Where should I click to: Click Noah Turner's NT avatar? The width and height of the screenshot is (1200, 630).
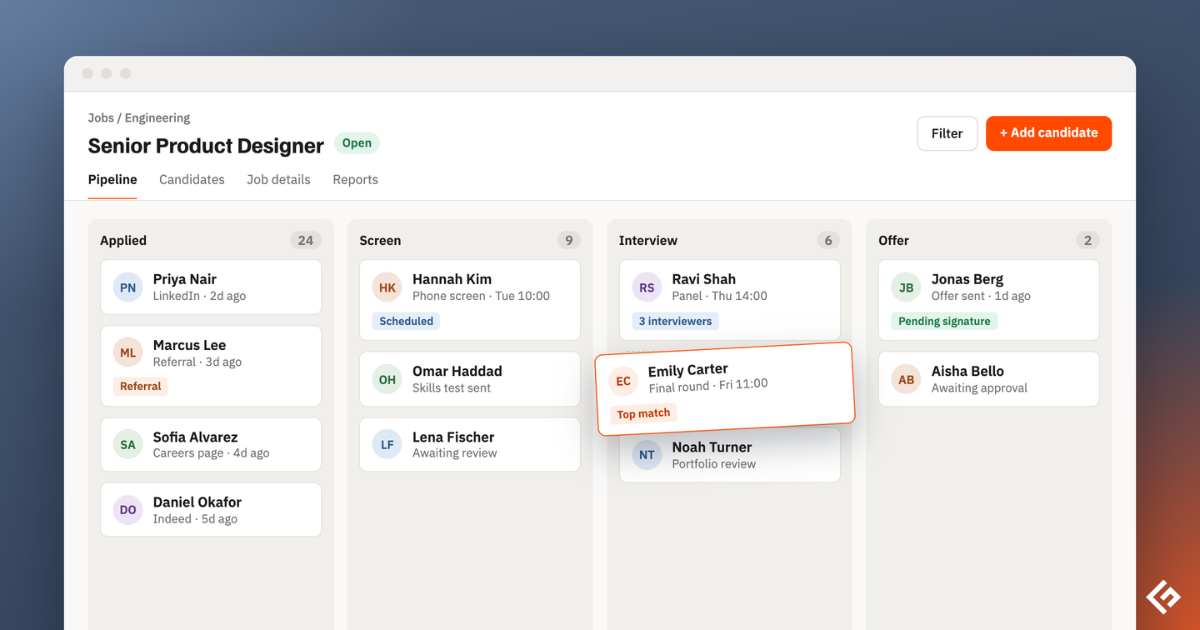pos(647,455)
